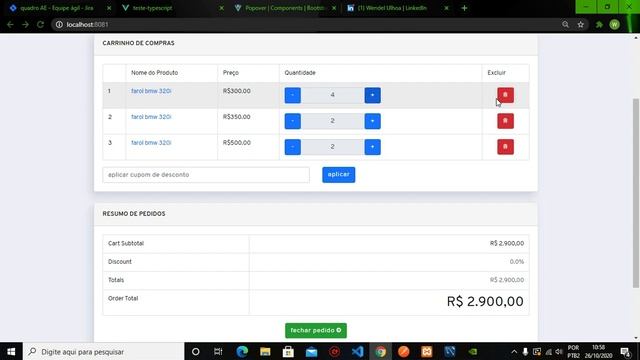Click the Windows taskbar search box
The width and height of the screenshot is (640, 360).
[104, 351]
